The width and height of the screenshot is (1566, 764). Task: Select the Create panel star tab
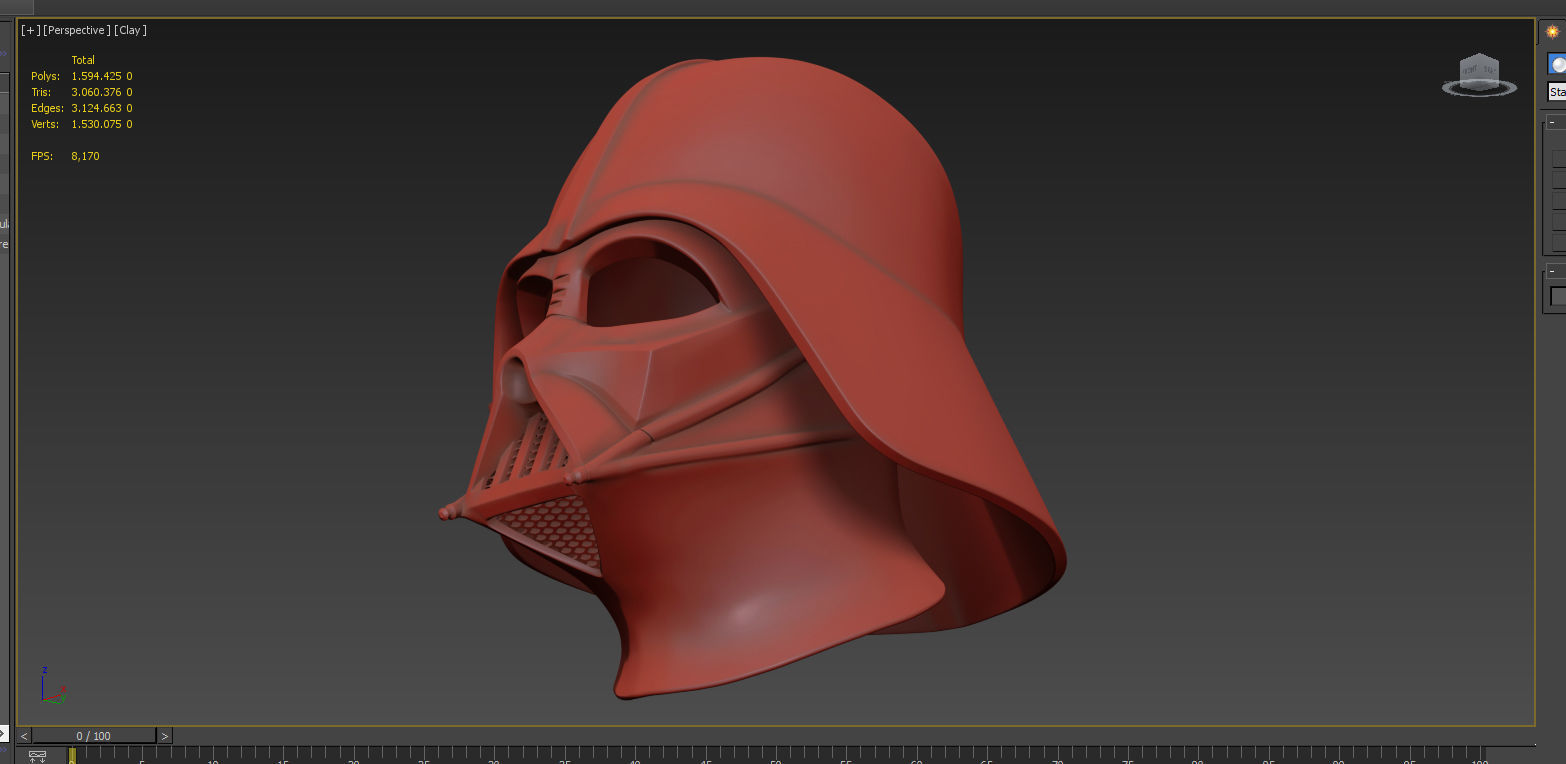[1552, 32]
